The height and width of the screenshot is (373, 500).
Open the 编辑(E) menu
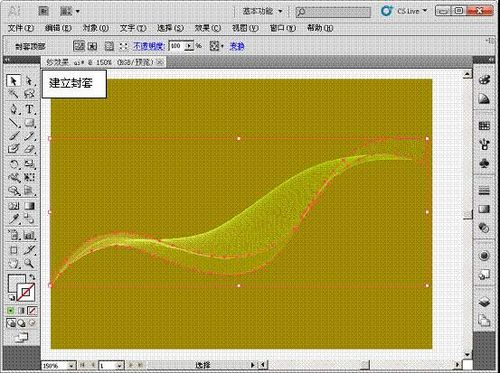coord(58,28)
